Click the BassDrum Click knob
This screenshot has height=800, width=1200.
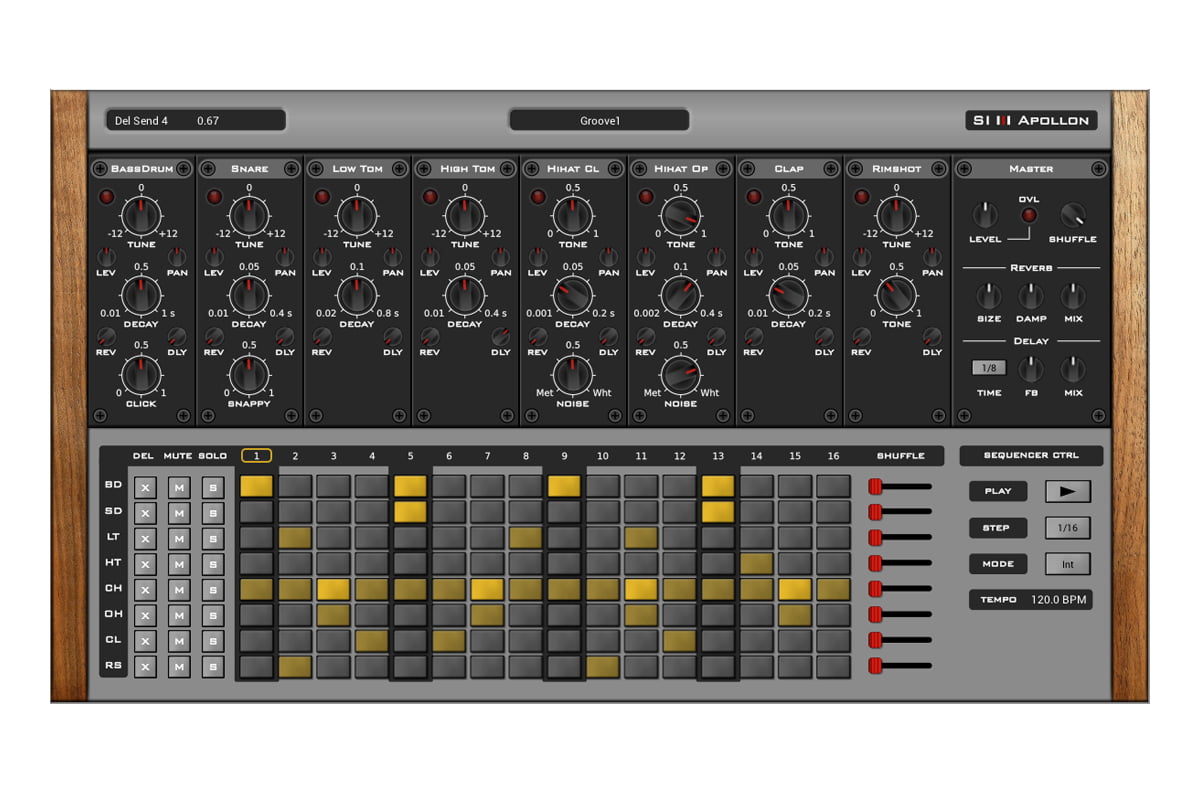[x=141, y=374]
